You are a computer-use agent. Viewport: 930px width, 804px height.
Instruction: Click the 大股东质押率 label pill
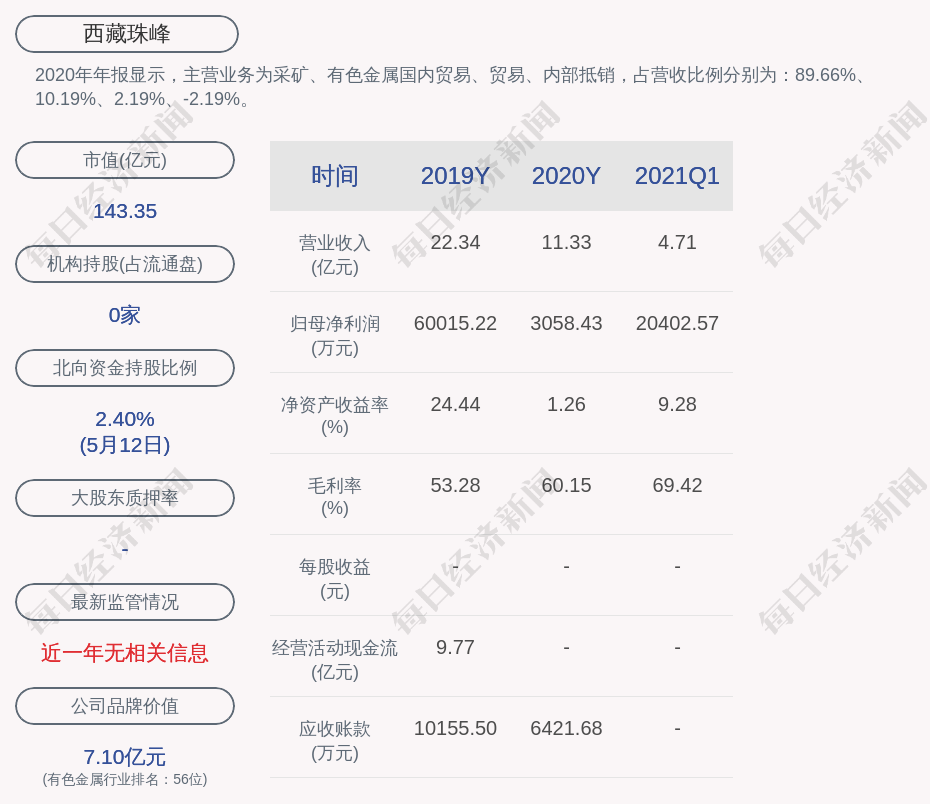pyautogui.click(x=125, y=498)
